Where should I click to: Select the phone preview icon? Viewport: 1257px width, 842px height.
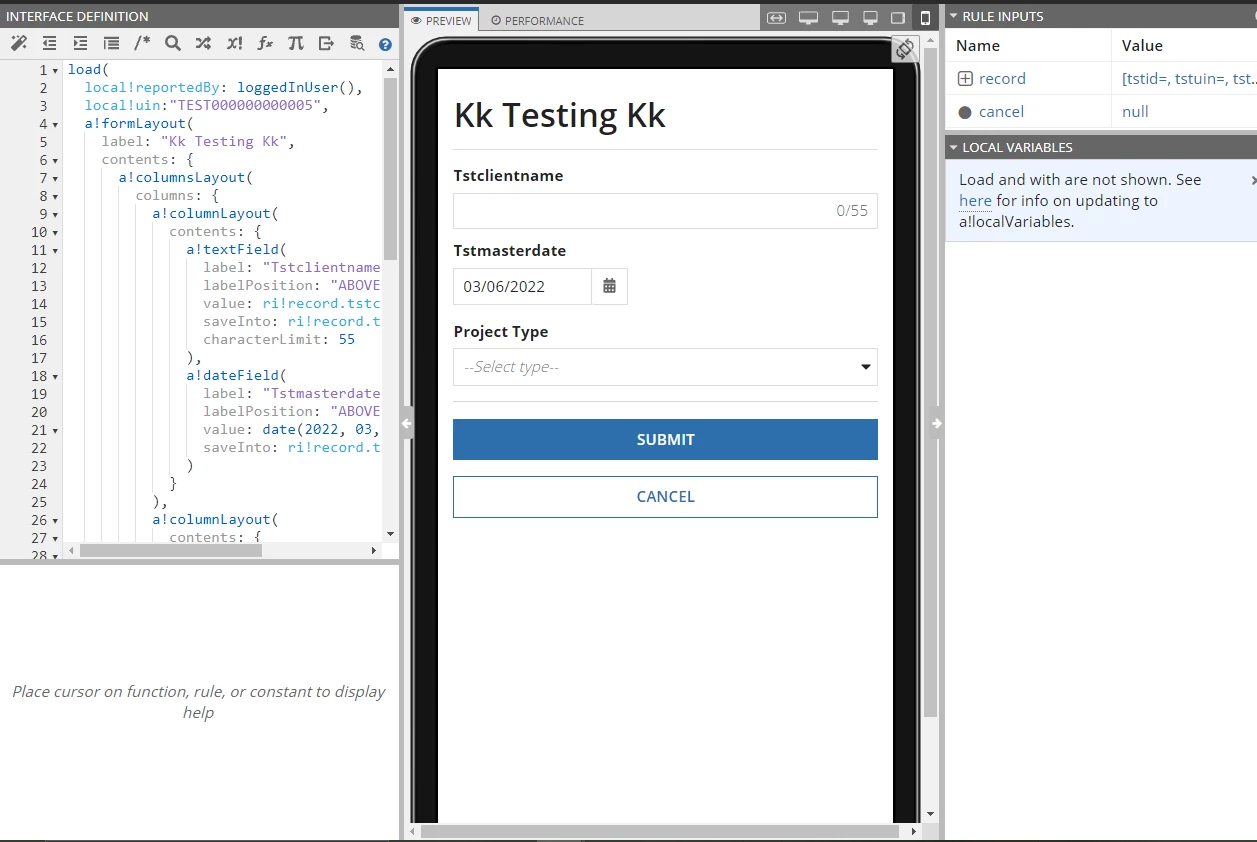point(925,18)
